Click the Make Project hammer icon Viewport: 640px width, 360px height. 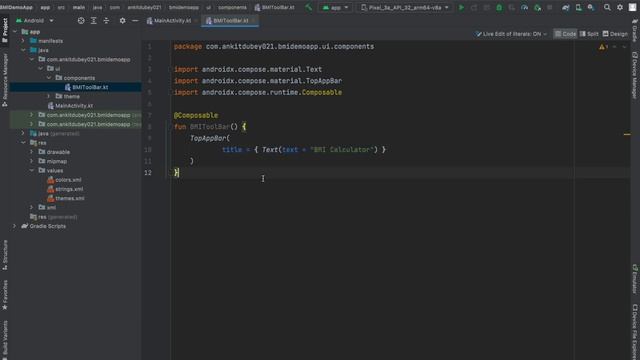point(309,7)
